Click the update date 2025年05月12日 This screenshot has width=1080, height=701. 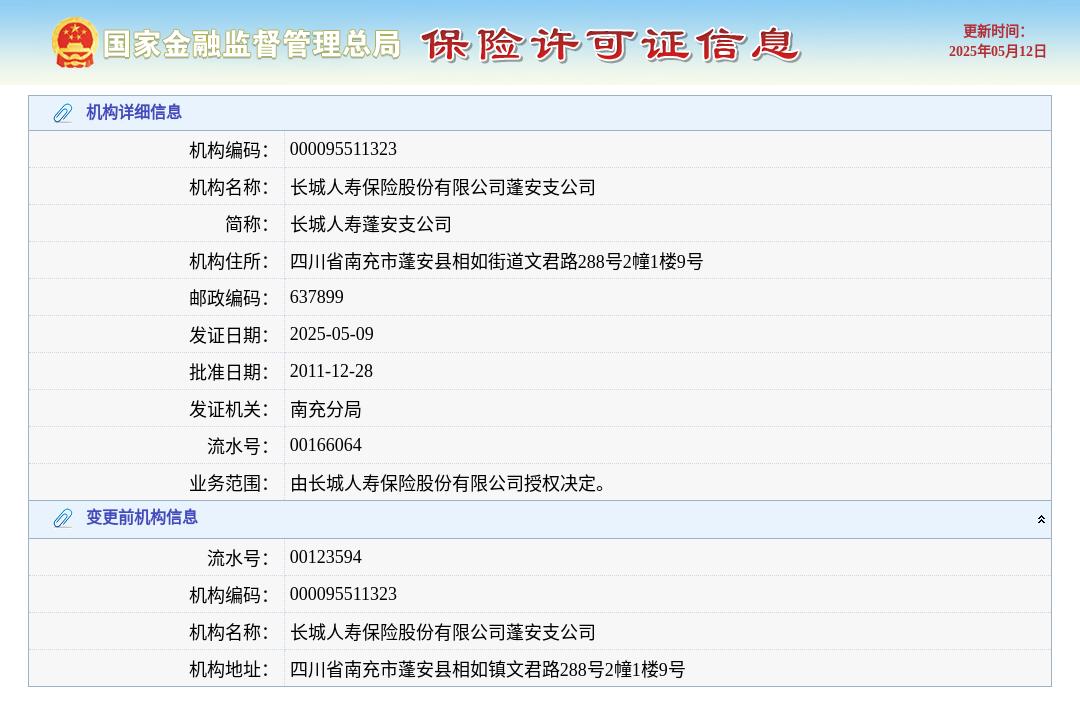pyautogui.click(x=997, y=52)
